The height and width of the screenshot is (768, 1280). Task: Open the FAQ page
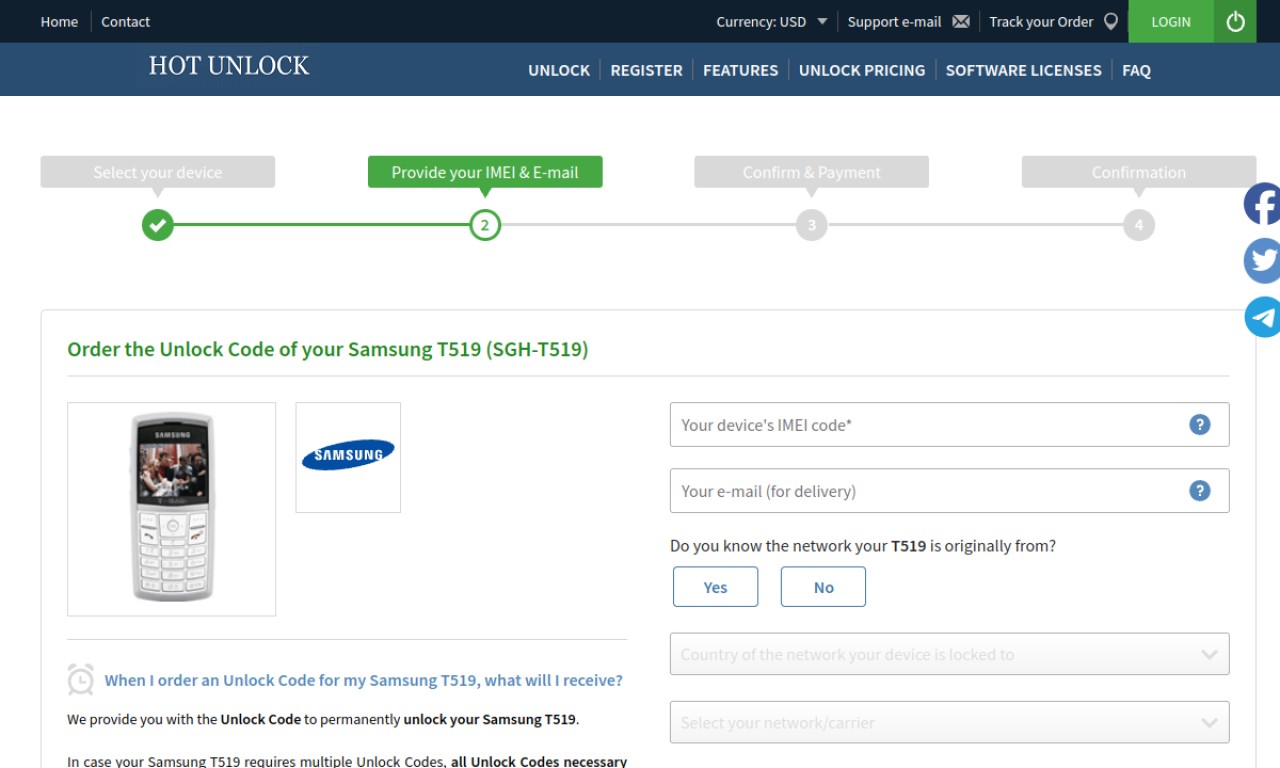tap(1136, 70)
